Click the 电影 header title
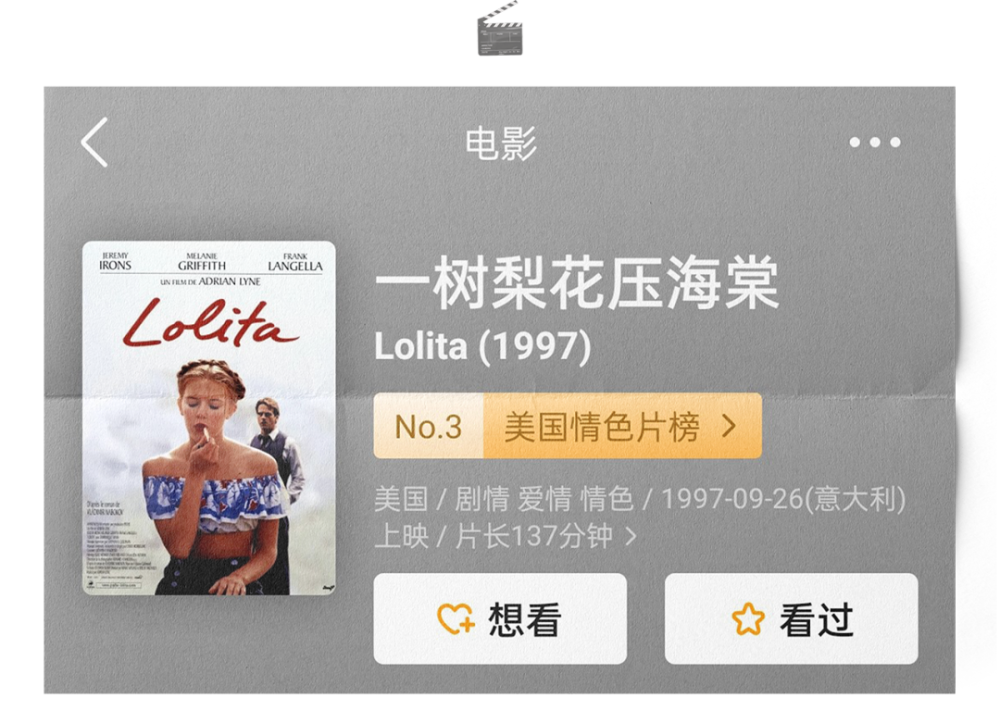This screenshot has height=723, width=1000. pyautogui.click(x=501, y=143)
